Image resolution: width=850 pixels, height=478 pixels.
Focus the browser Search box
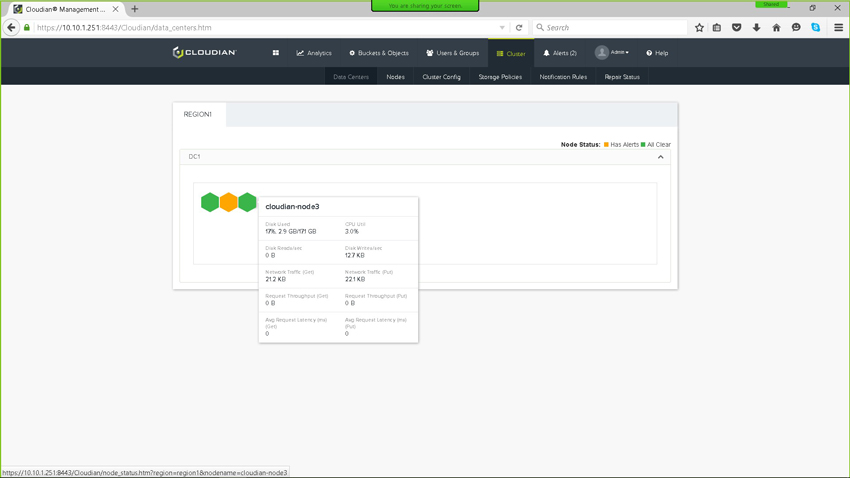[610, 28]
